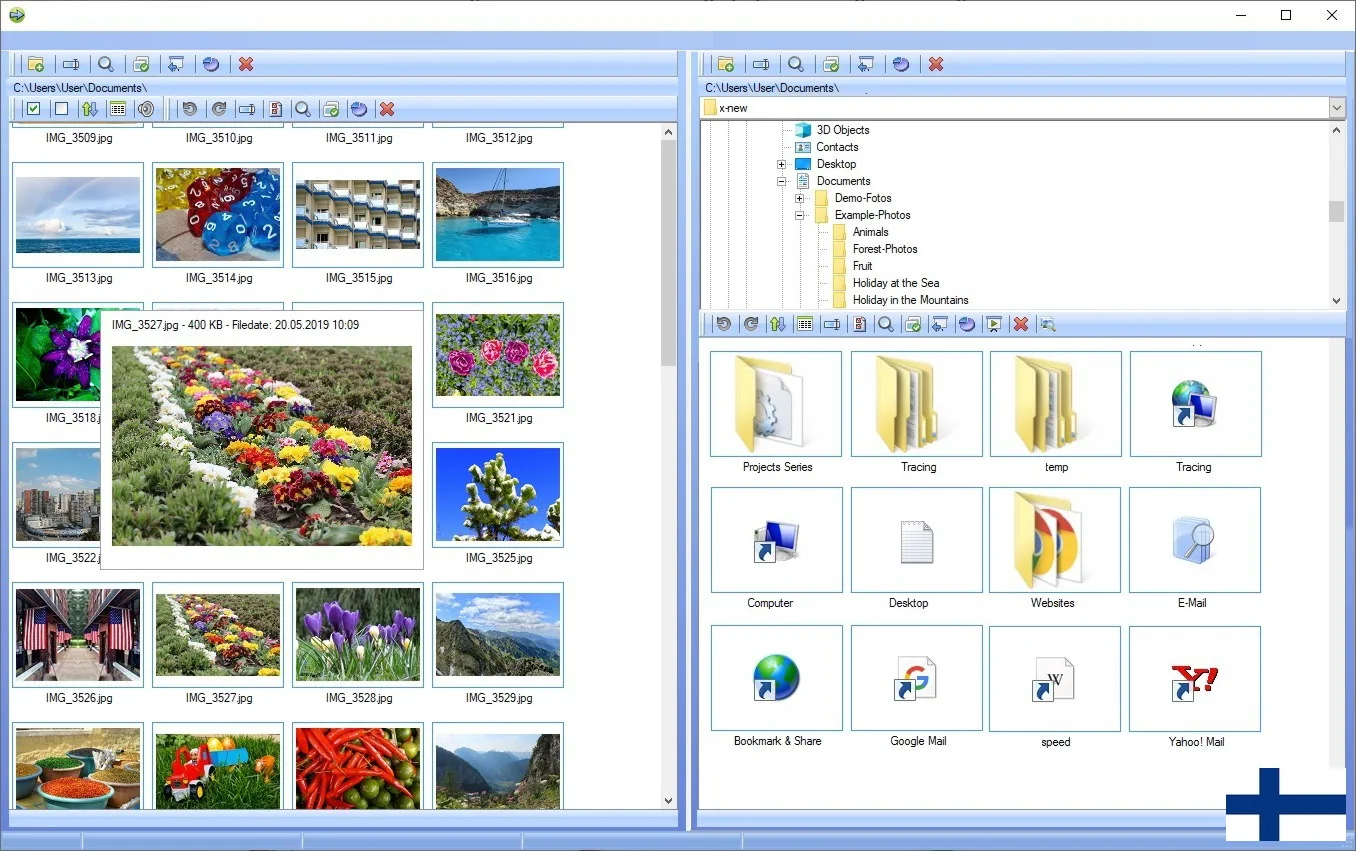Collapse the Example-Photos tree node
1356x851 pixels.
point(800,215)
